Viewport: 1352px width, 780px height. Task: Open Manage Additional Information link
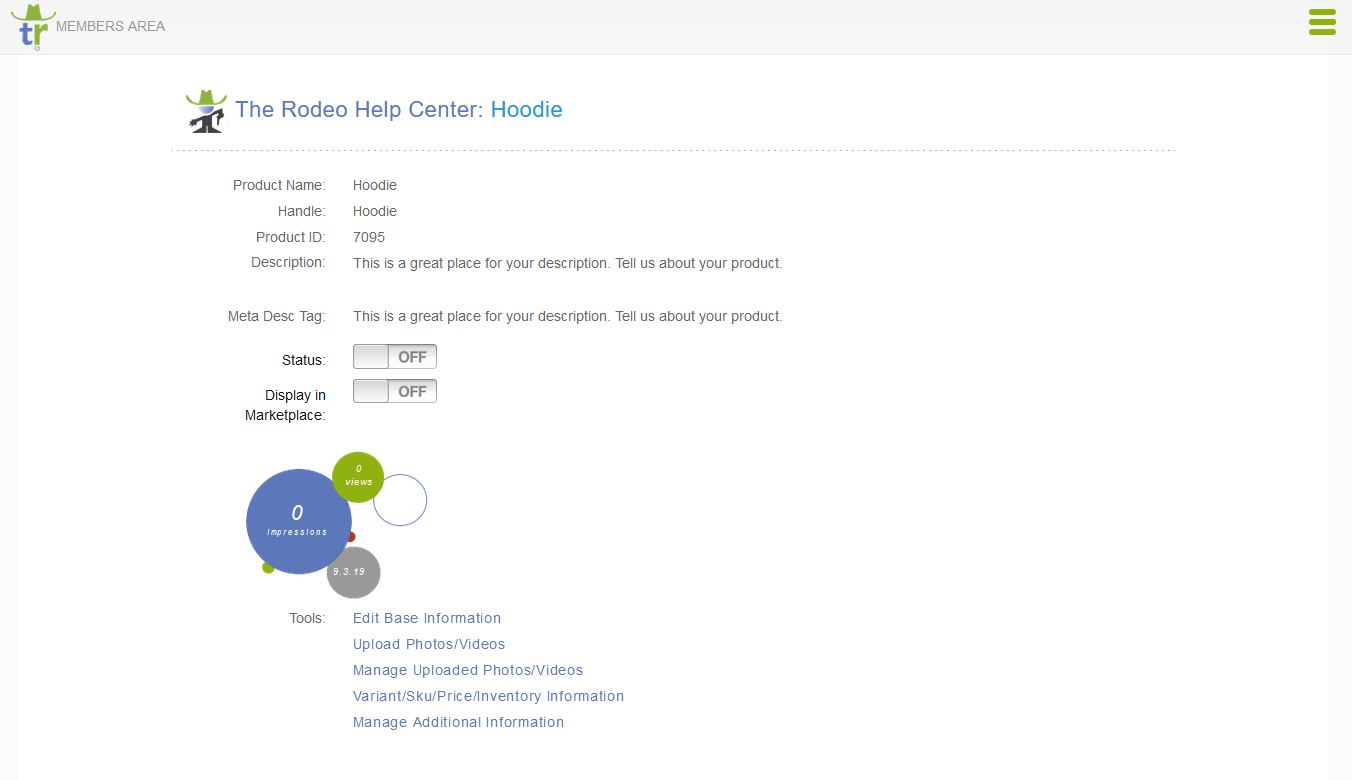click(458, 722)
